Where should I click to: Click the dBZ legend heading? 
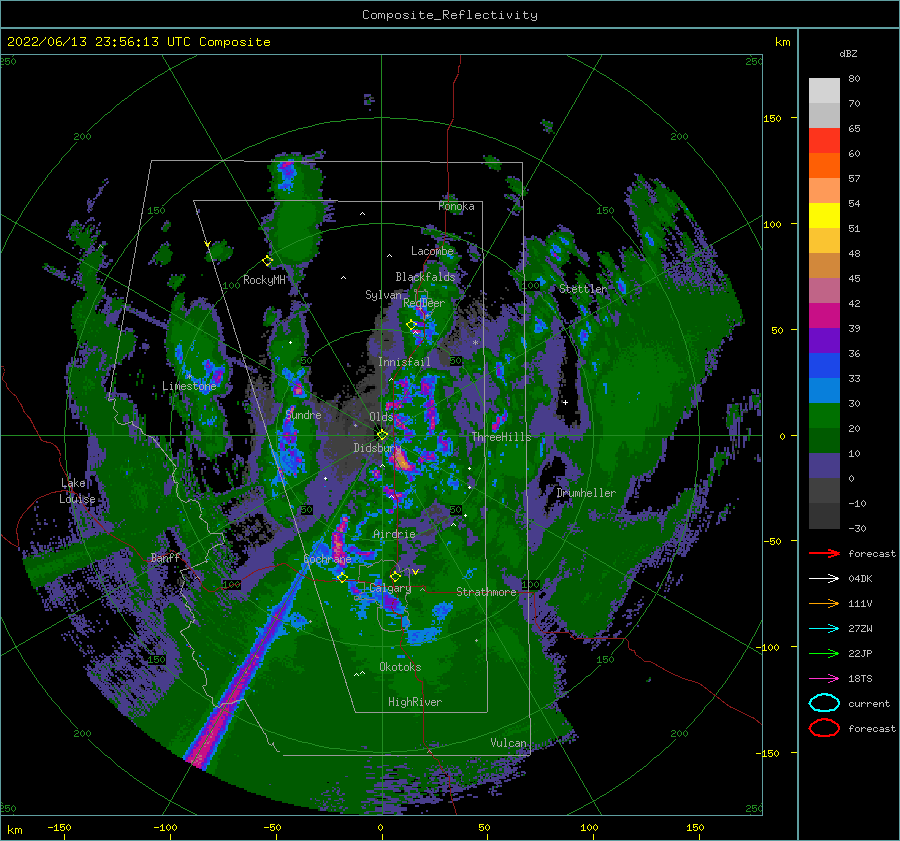click(x=848, y=54)
